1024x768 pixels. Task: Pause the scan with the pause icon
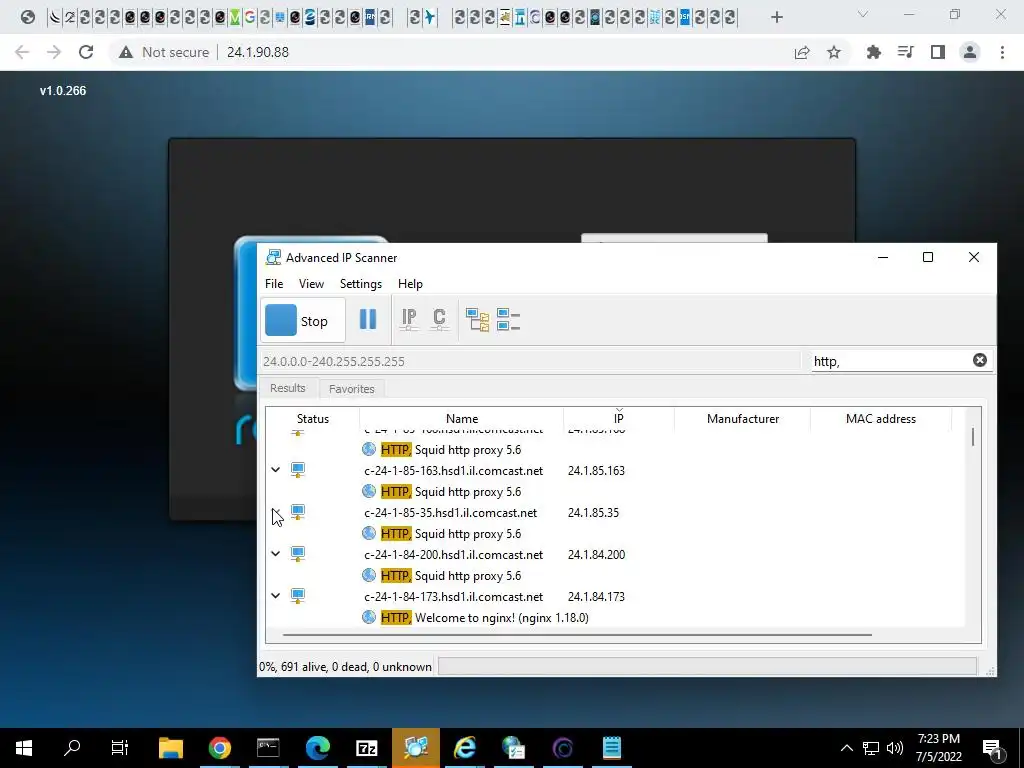click(368, 319)
